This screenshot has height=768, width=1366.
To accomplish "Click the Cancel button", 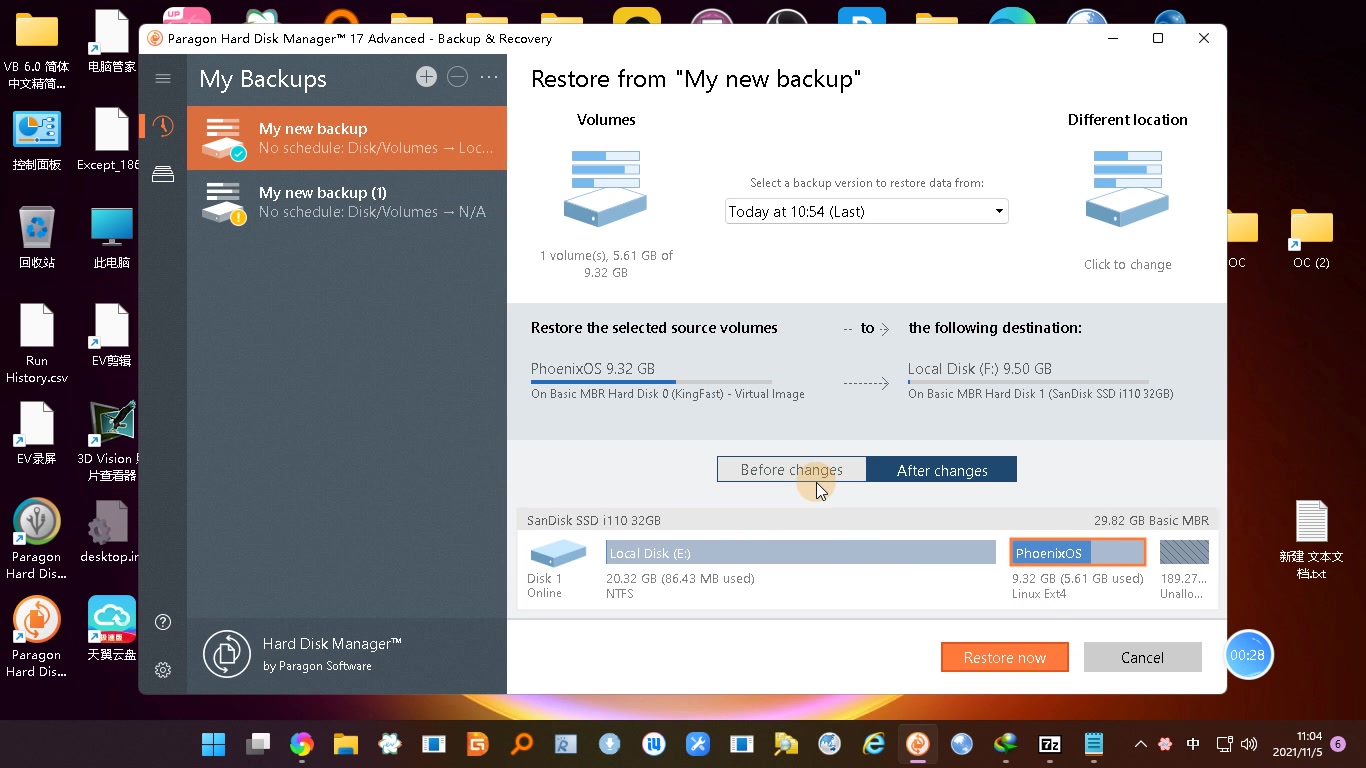I will [1142, 657].
